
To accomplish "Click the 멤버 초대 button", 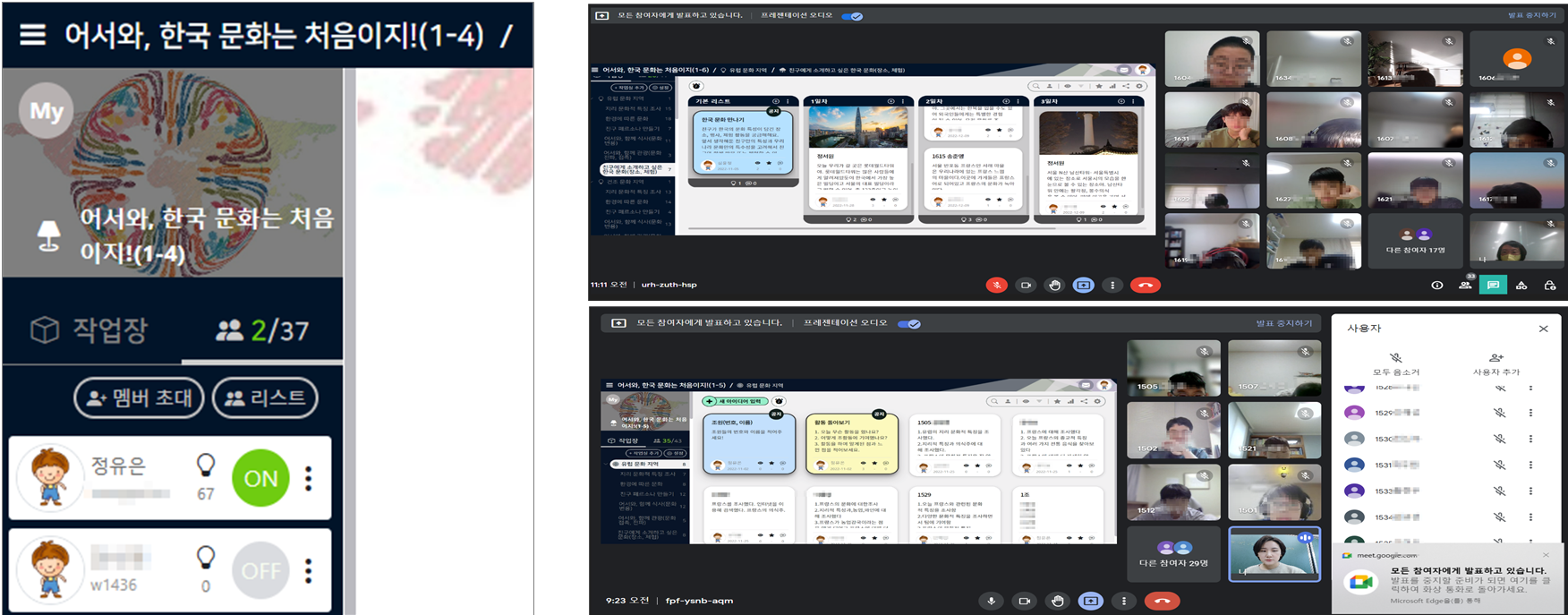I will (x=139, y=397).
